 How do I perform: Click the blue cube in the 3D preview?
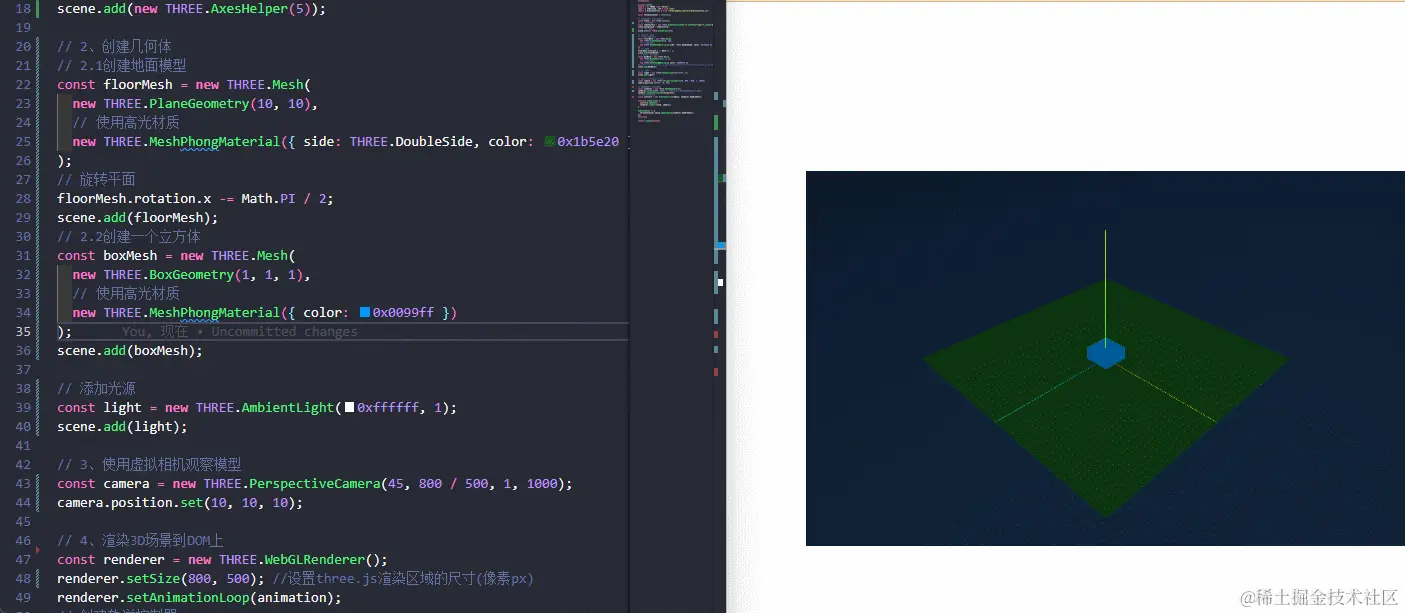point(1105,353)
